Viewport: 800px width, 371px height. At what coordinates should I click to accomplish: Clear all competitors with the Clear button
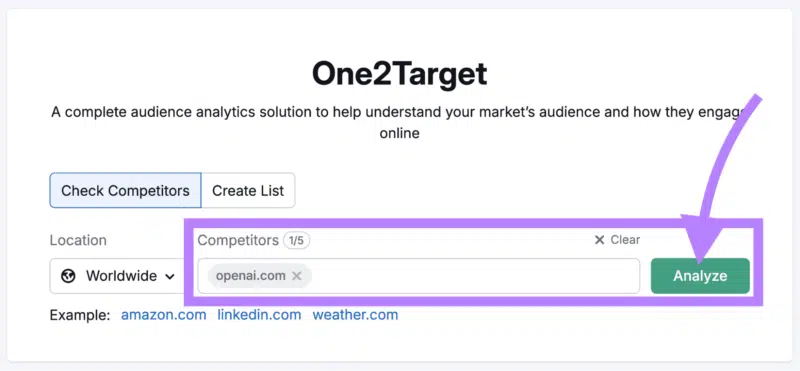pos(617,240)
